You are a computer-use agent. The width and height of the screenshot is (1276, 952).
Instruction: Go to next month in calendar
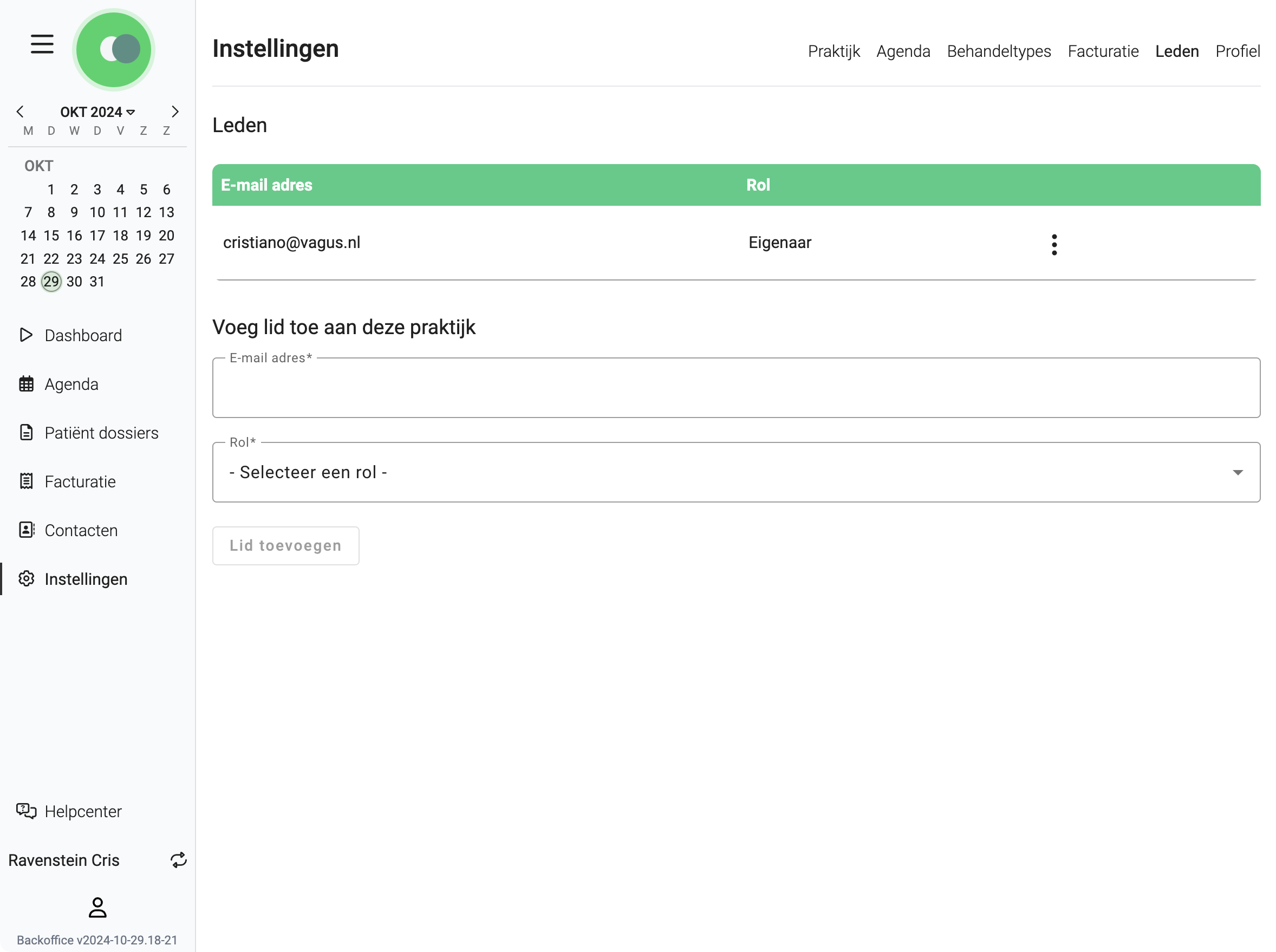tap(175, 111)
